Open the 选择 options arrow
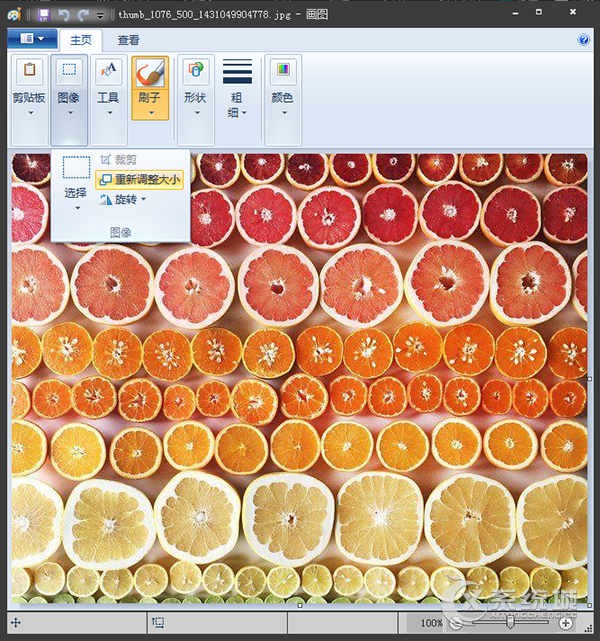Screen dimensions: 600x641 [78, 208]
